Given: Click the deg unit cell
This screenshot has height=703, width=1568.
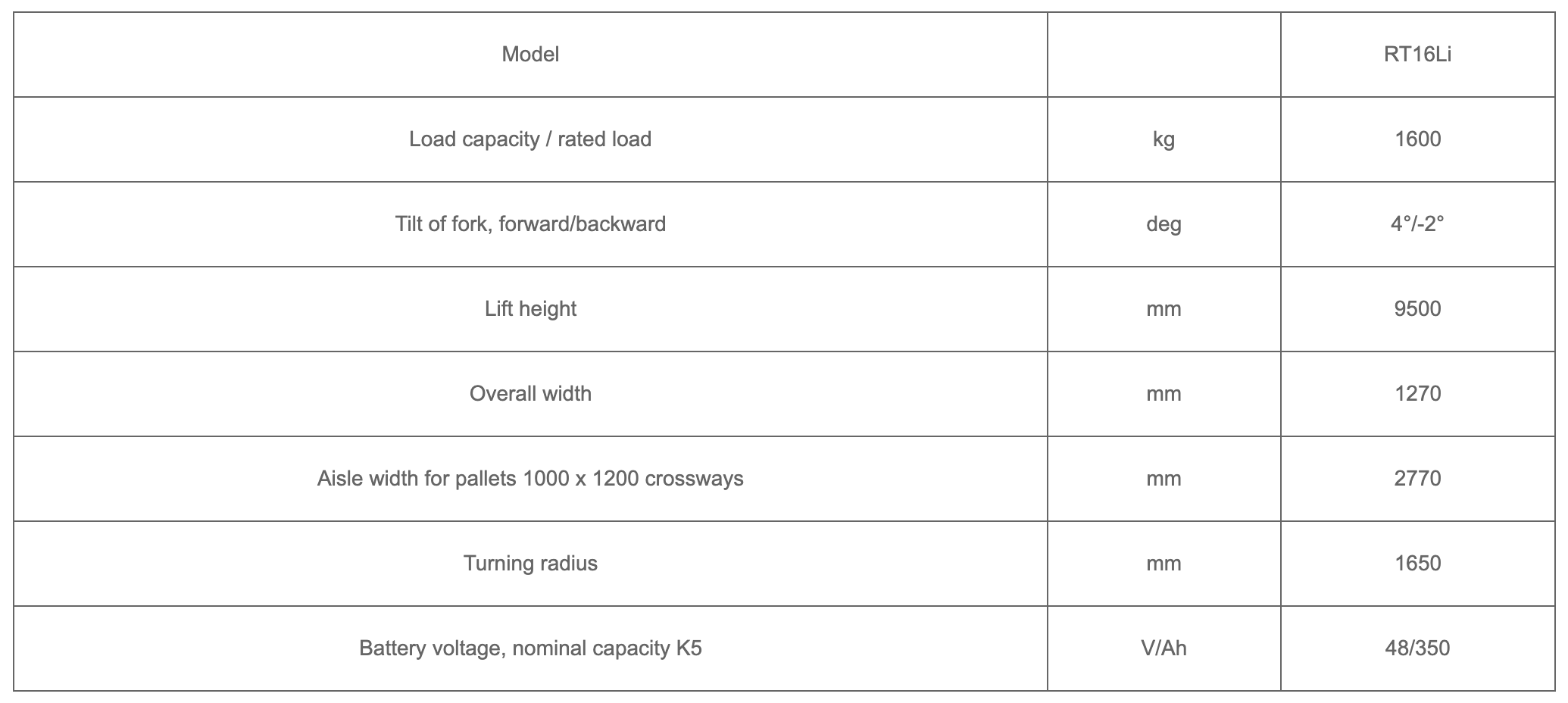Looking at the screenshot, I should point(1164,224).
